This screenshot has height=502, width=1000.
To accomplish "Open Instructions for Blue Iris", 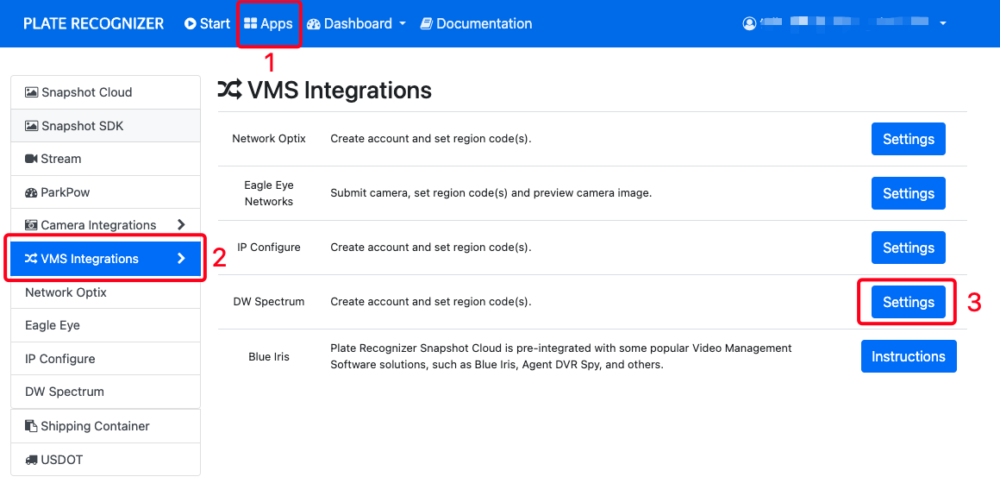I will point(909,357).
